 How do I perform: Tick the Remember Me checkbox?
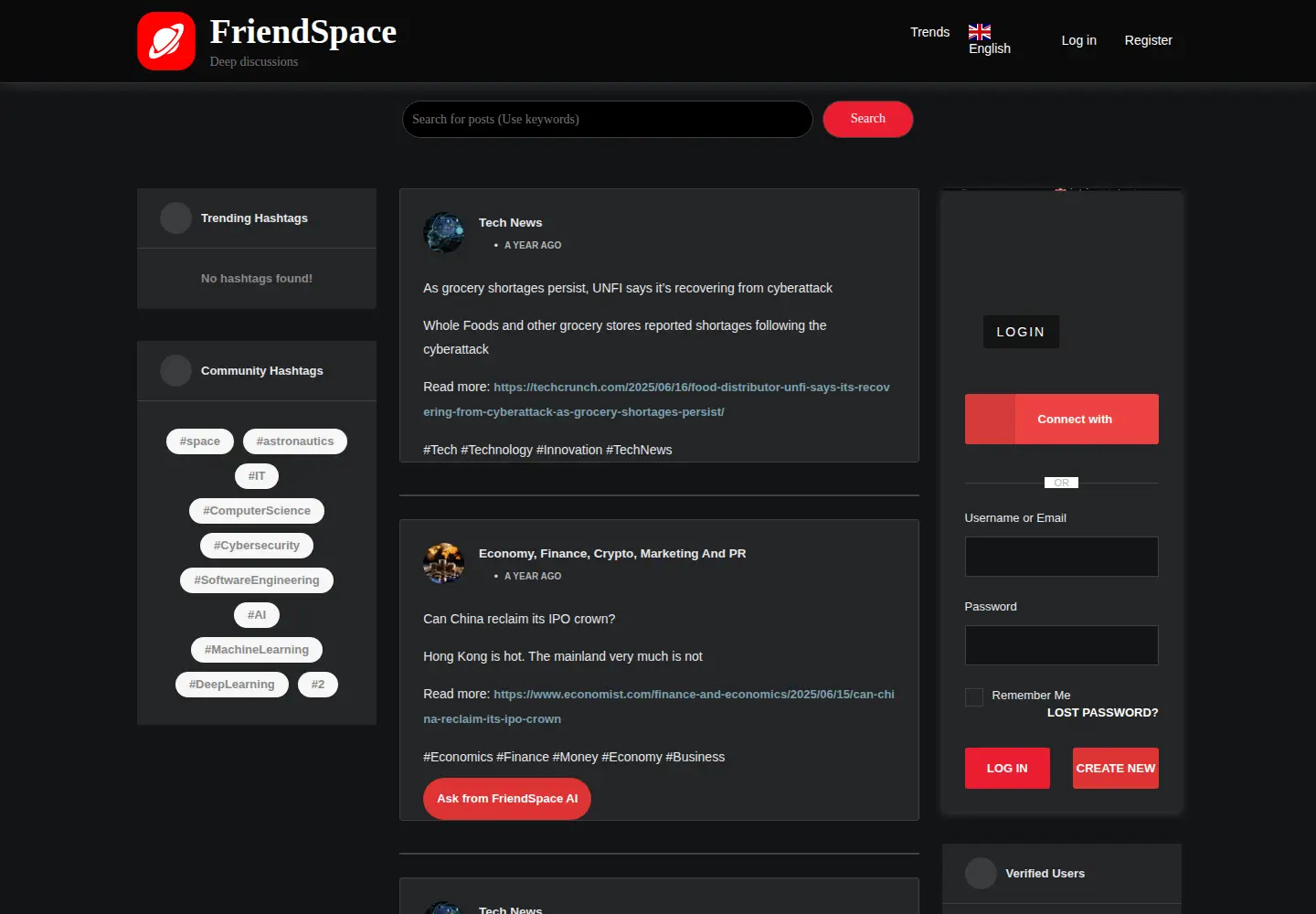[x=974, y=696]
